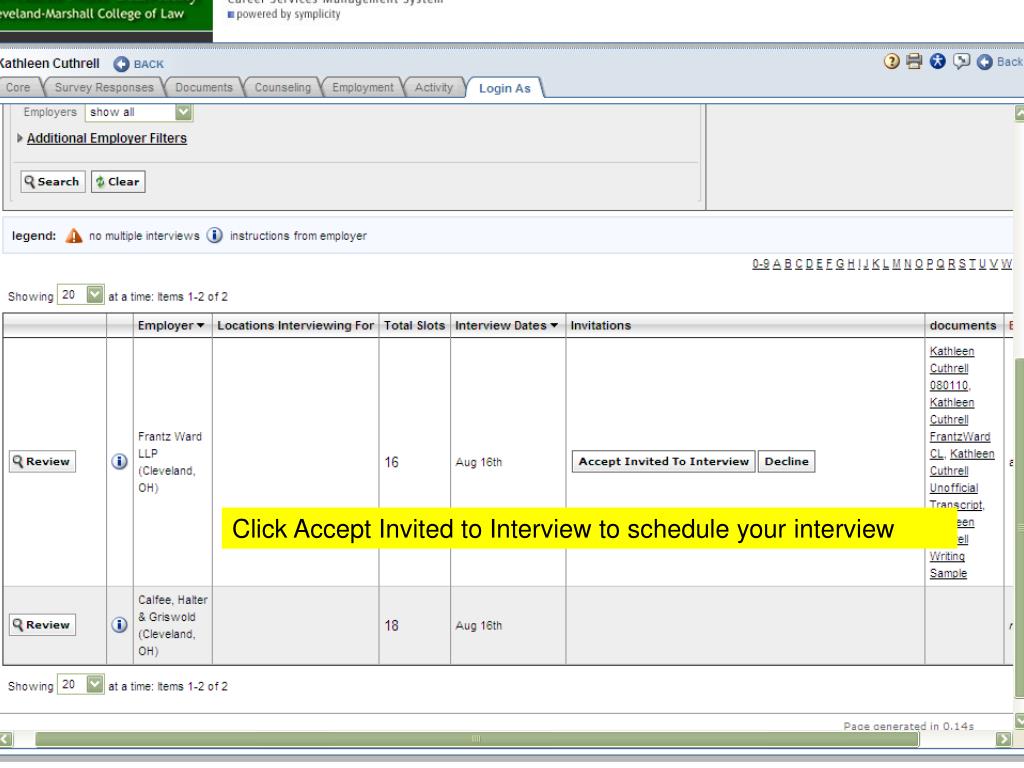Filter employers by letter F

[x=829, y=264]
